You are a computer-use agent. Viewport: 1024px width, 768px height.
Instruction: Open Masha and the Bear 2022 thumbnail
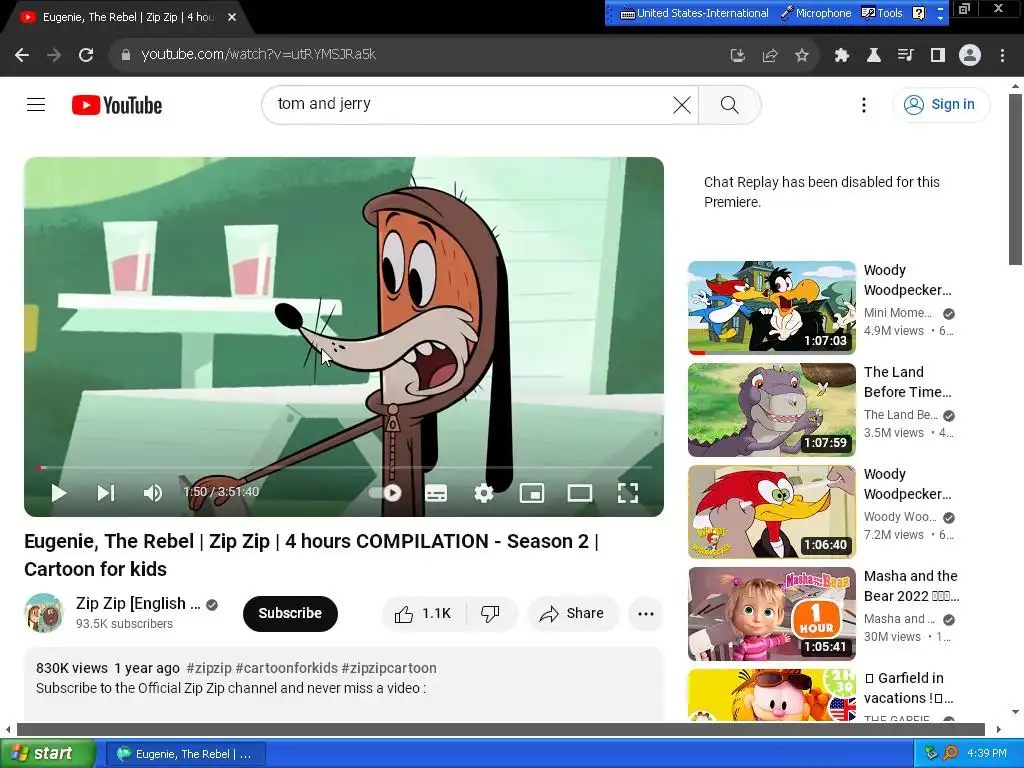pos(772,613)
